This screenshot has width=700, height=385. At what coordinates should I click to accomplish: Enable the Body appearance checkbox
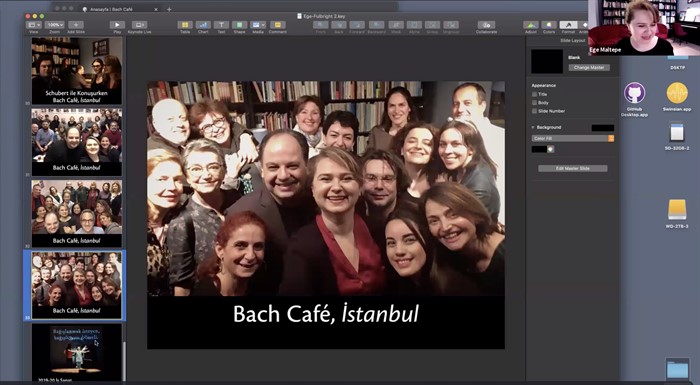534,103
